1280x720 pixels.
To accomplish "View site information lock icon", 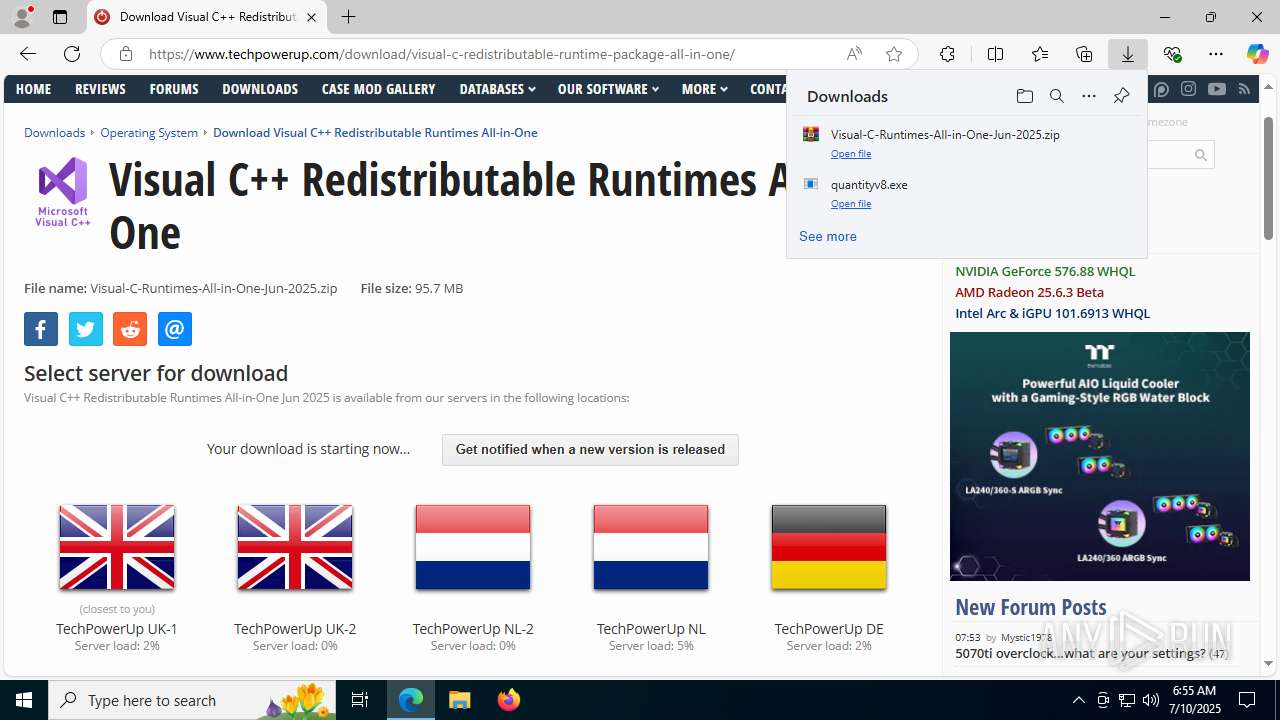I will [126, 54].
